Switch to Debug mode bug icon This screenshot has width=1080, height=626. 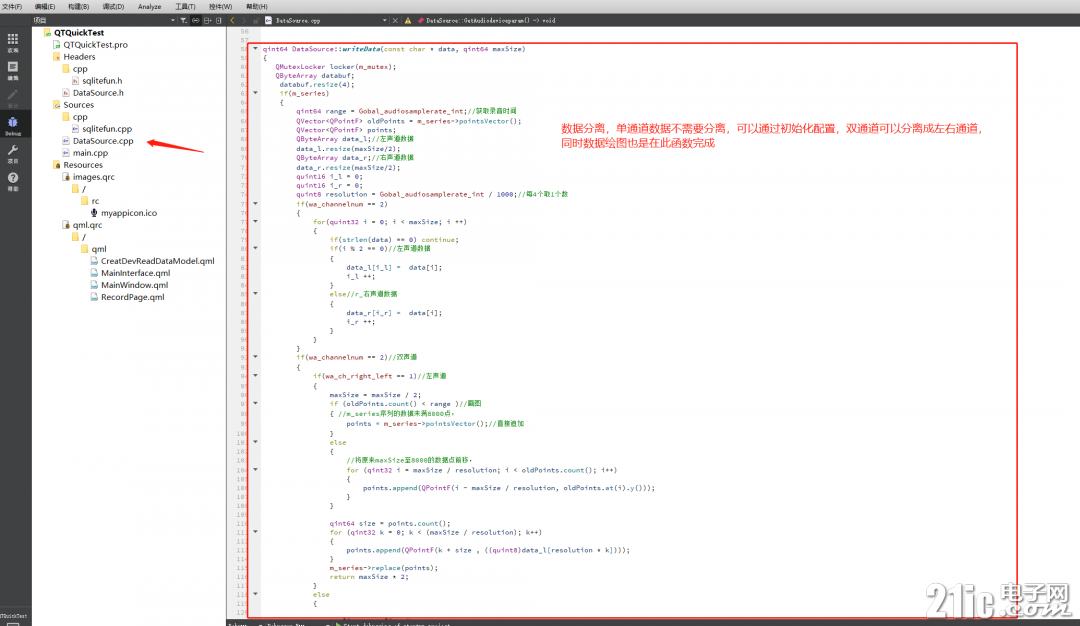click(12, 125)
